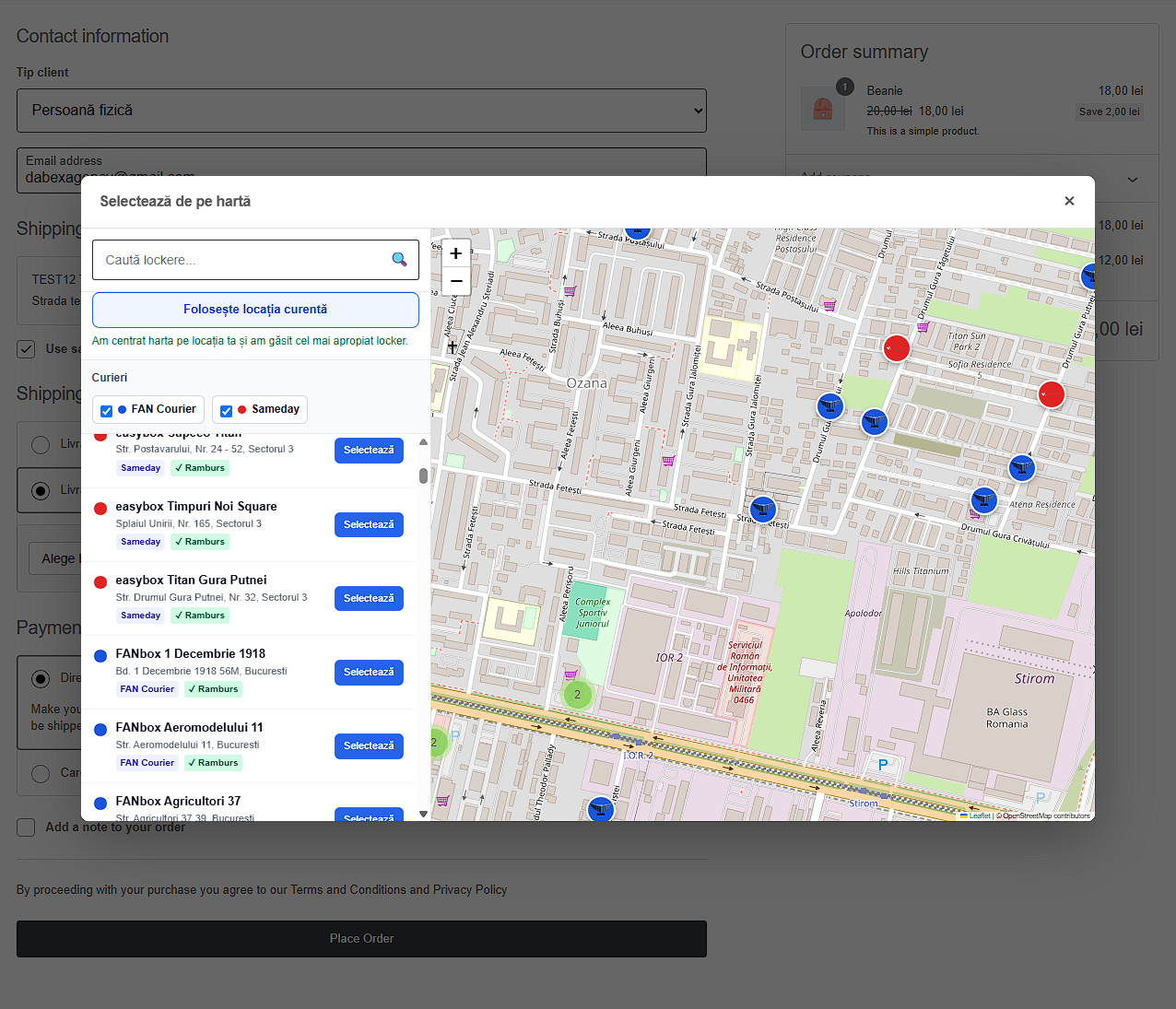Selectează easybox Timpuri Noi Square
This screenshot has width=1176, height=1009.
click(369, 524)
